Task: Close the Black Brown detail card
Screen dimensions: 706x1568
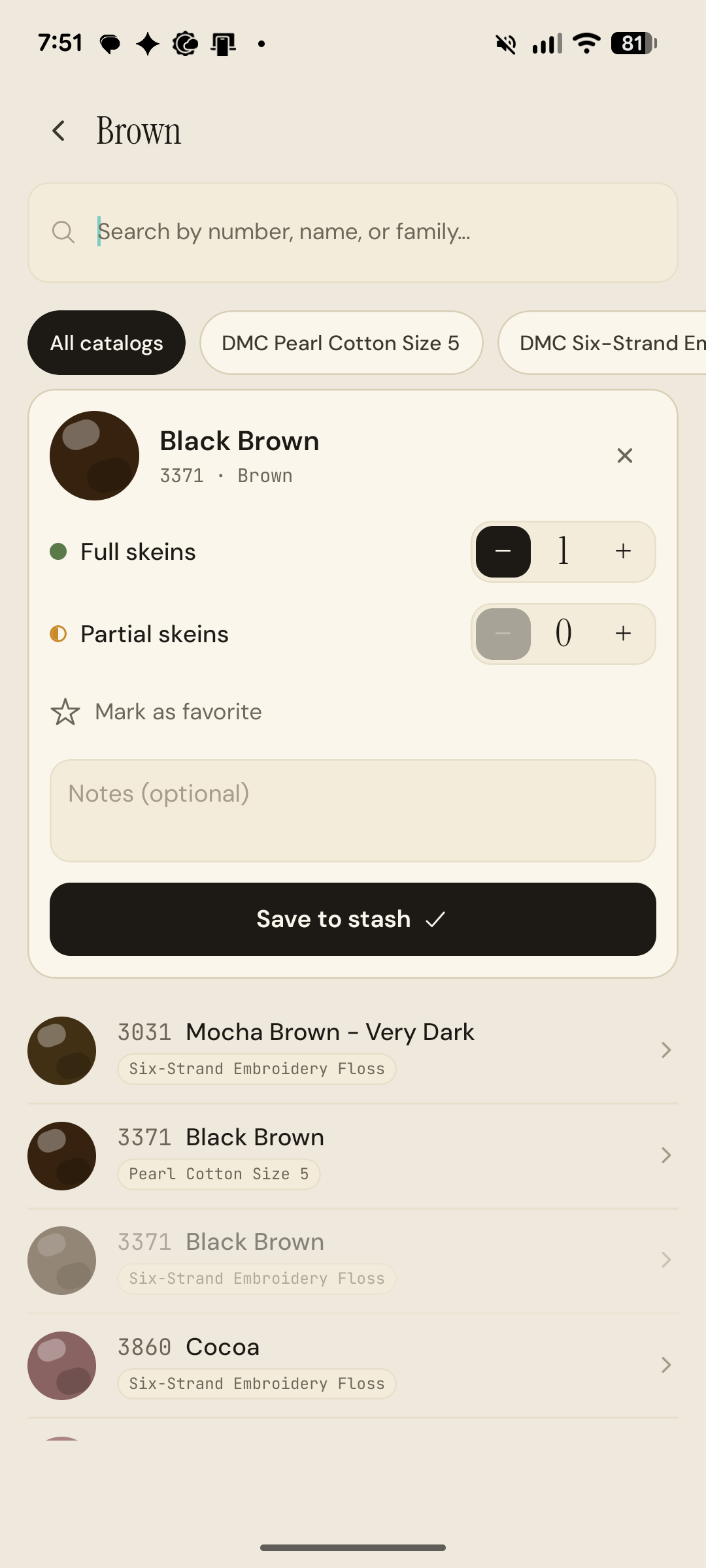Action: click(625, 455)
